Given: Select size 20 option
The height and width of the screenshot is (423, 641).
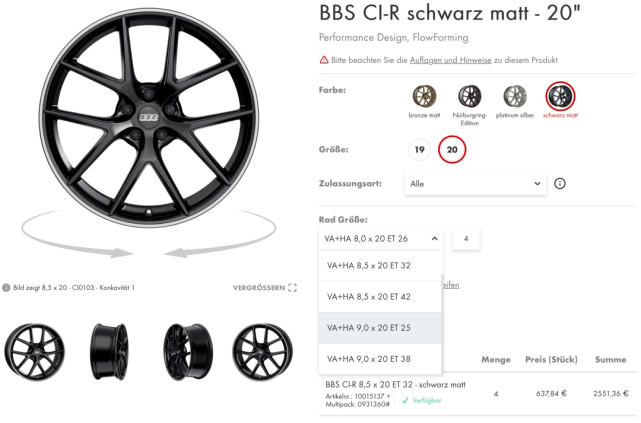Looking at the screenshot, I should 452,150.
